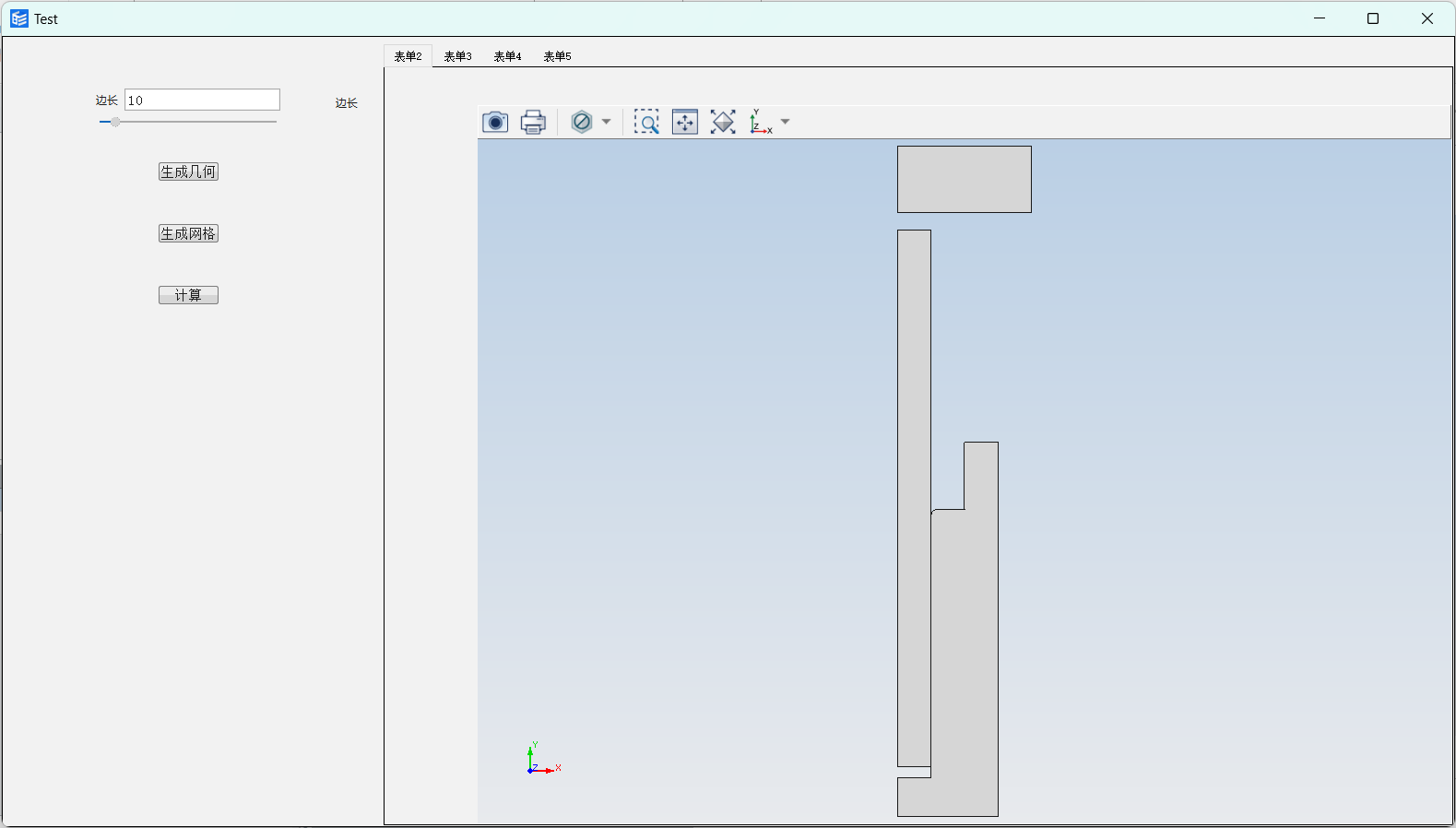Click the 边长 slider handle
Image resolution: width=1456 pixels, height=828 pixels.
pyautogui.click(x=115, y=122)
